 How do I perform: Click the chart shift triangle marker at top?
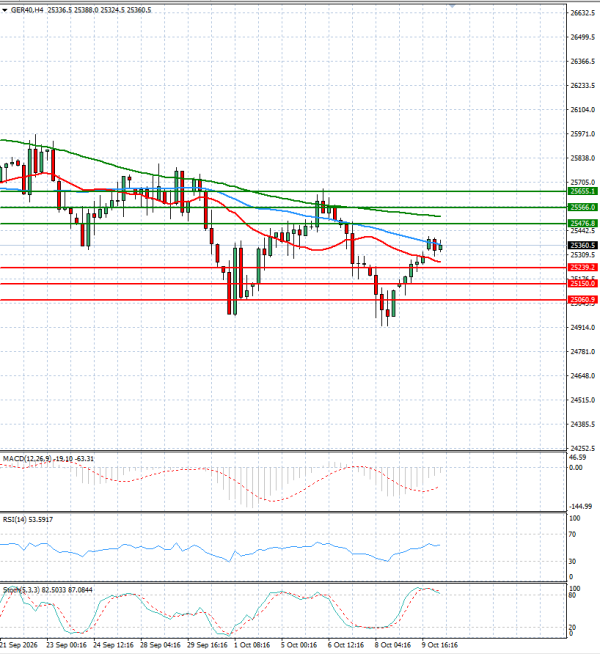452,5
